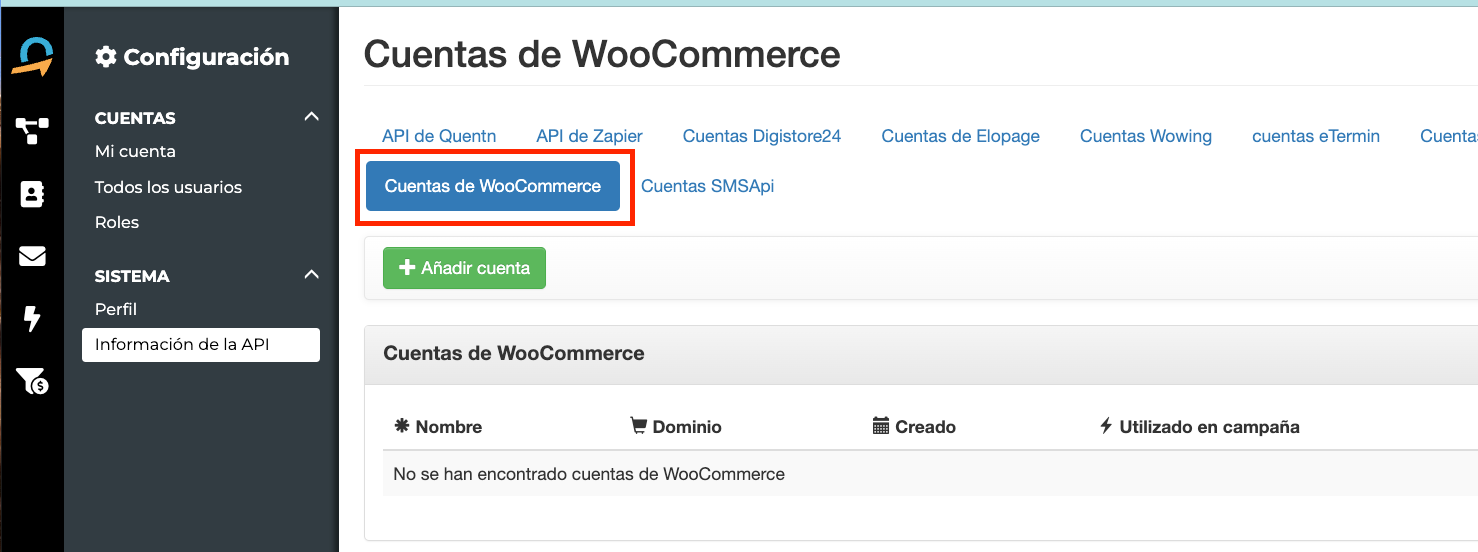Click the SISTEMA section label
Viewport: 1478px width, 552px height.
point(132,276)
